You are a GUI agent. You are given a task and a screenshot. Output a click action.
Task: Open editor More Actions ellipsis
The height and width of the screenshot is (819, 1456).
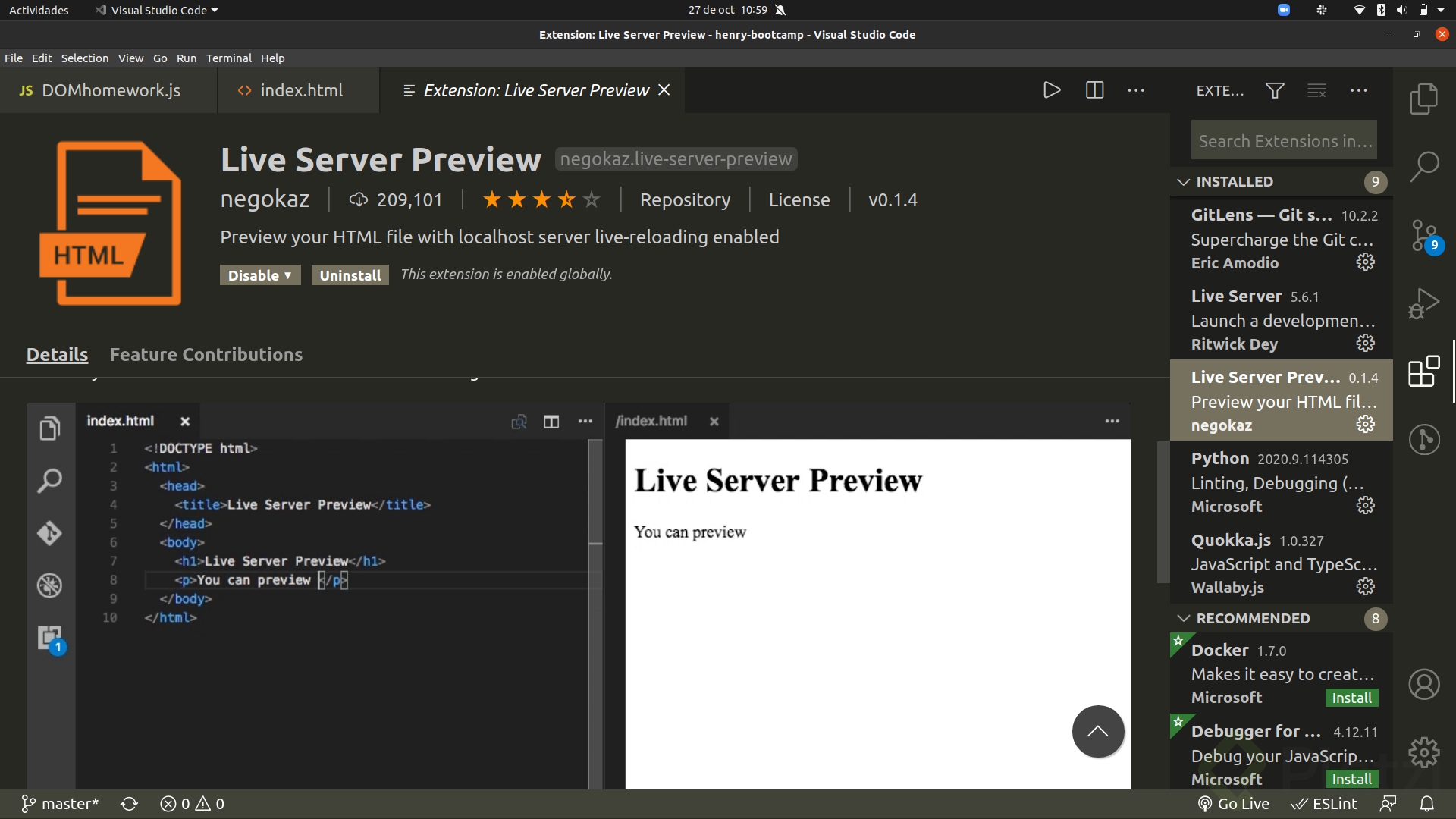point(1136,90)
